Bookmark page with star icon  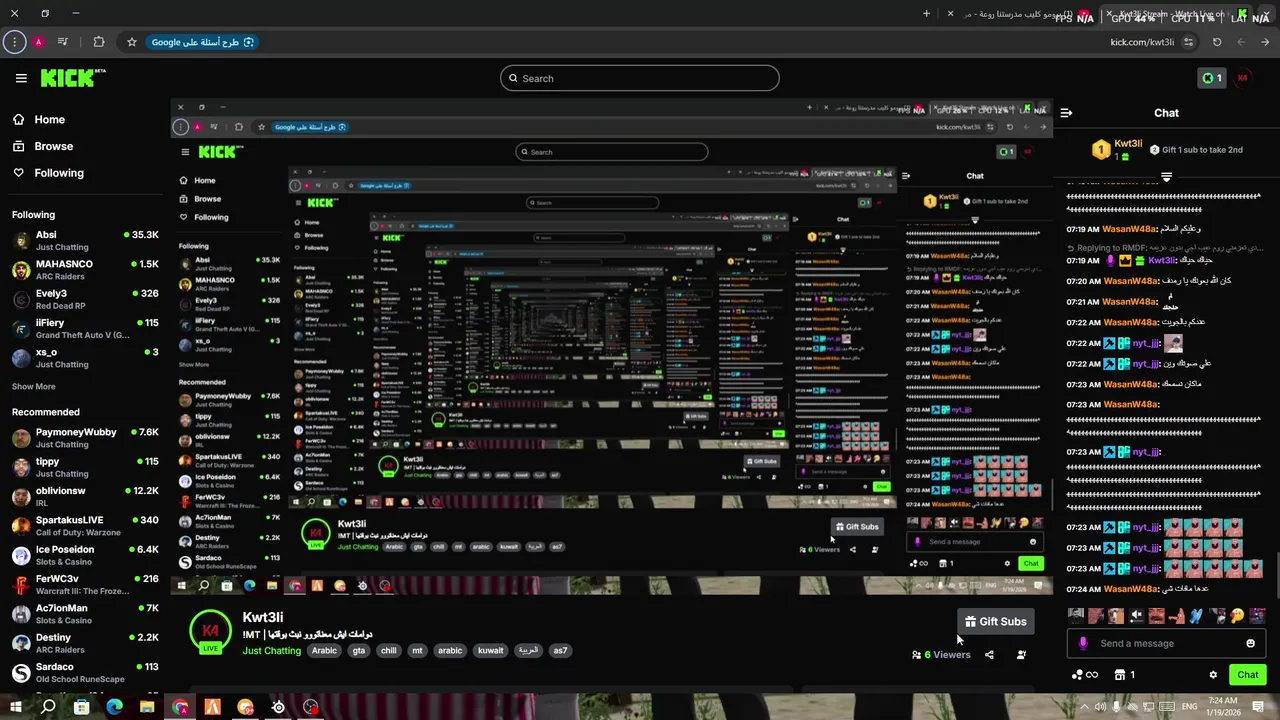pos(131,42)
